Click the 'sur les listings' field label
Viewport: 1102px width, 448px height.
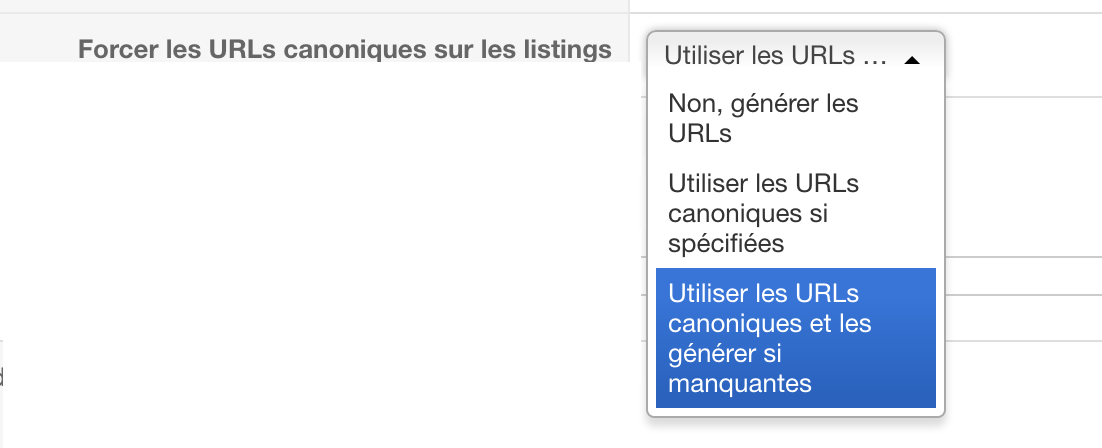[x=530, y=49]
